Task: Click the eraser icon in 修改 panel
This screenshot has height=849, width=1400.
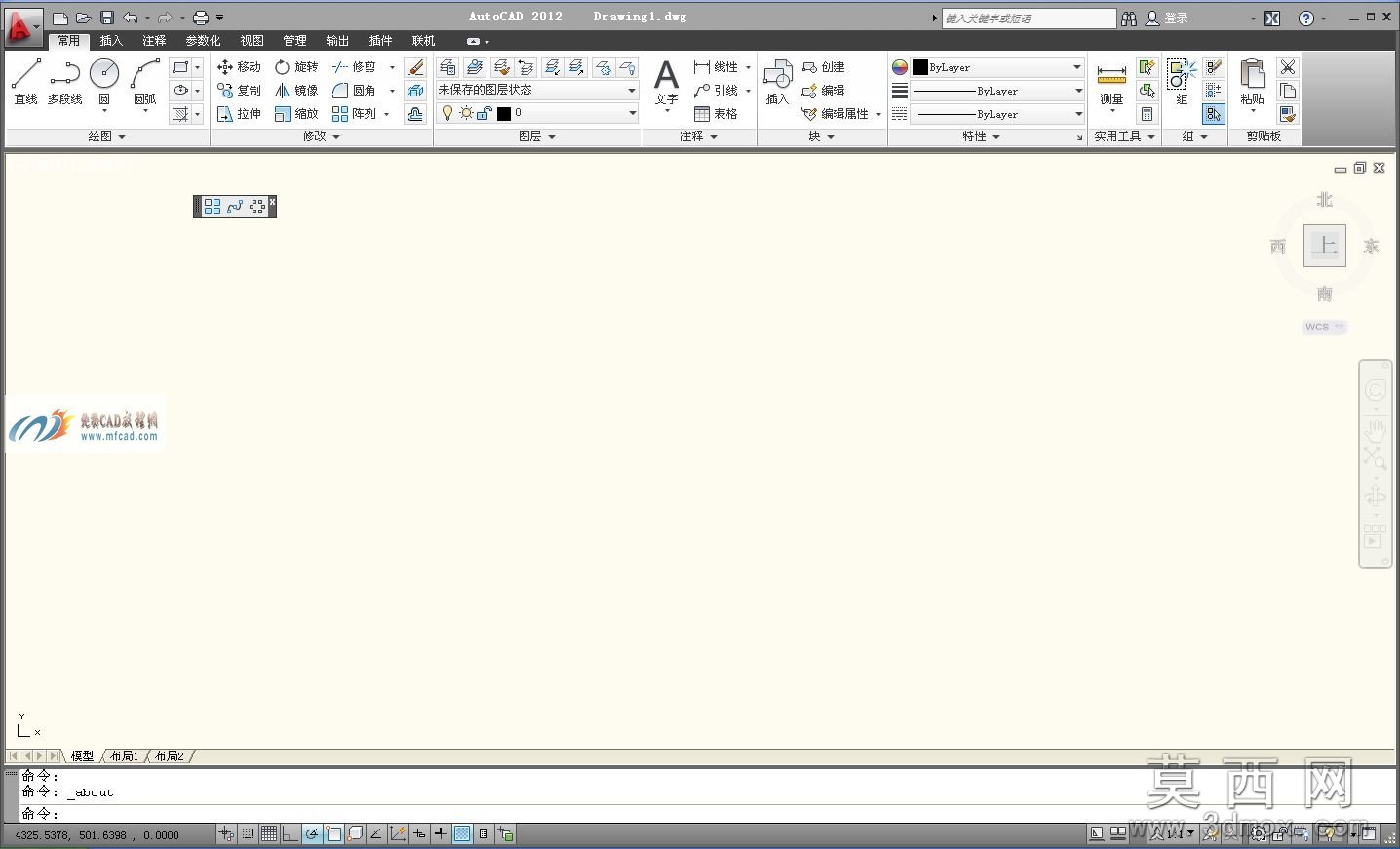Action: pyautogui.click(x=415, y=67)
